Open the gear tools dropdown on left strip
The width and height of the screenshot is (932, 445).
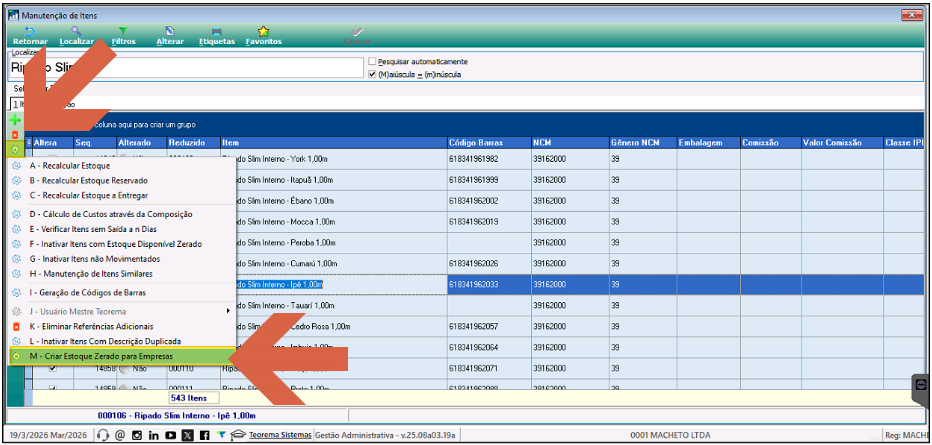(16, 150)
